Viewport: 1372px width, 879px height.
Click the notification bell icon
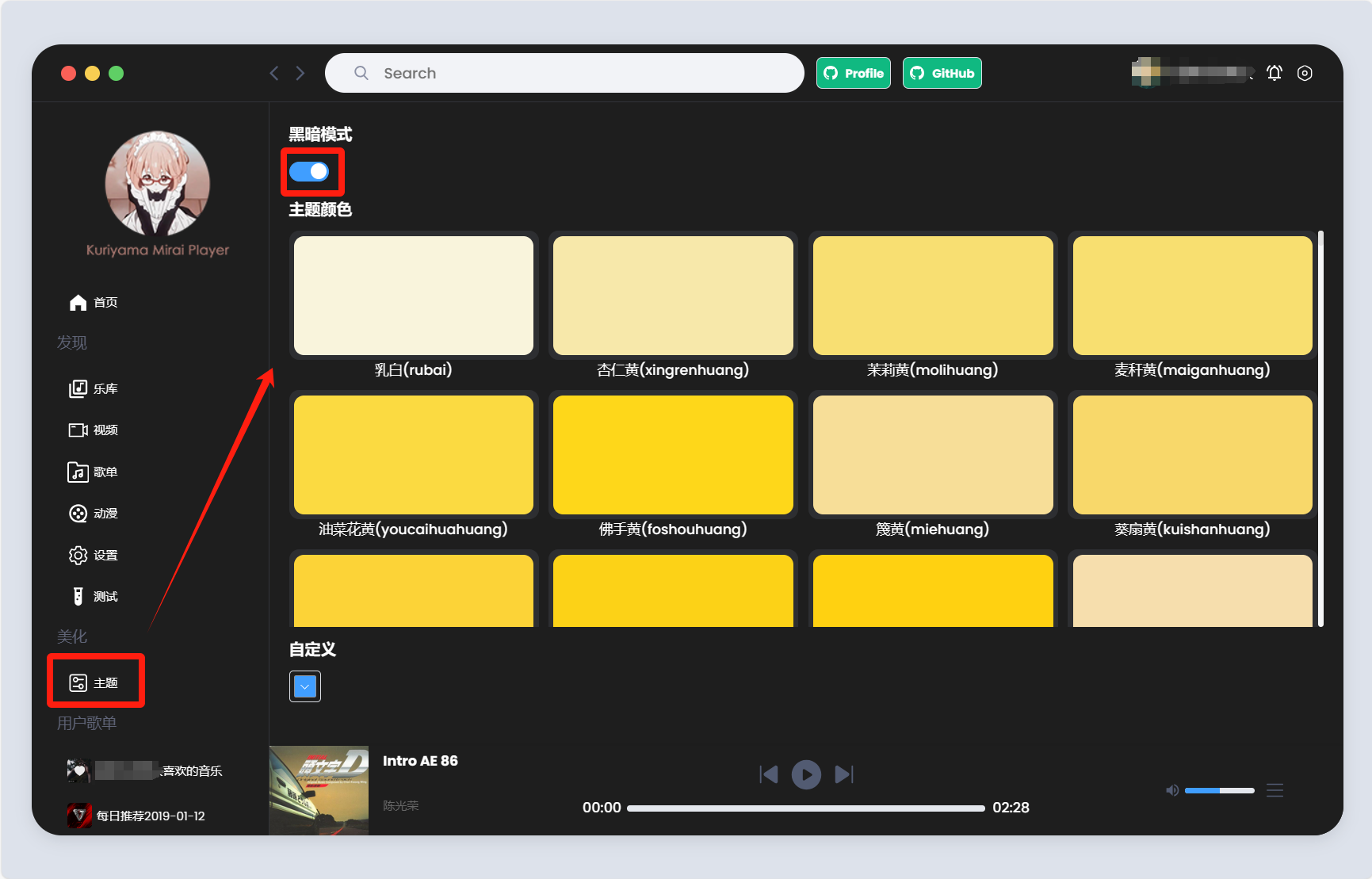pos(1274,73)
